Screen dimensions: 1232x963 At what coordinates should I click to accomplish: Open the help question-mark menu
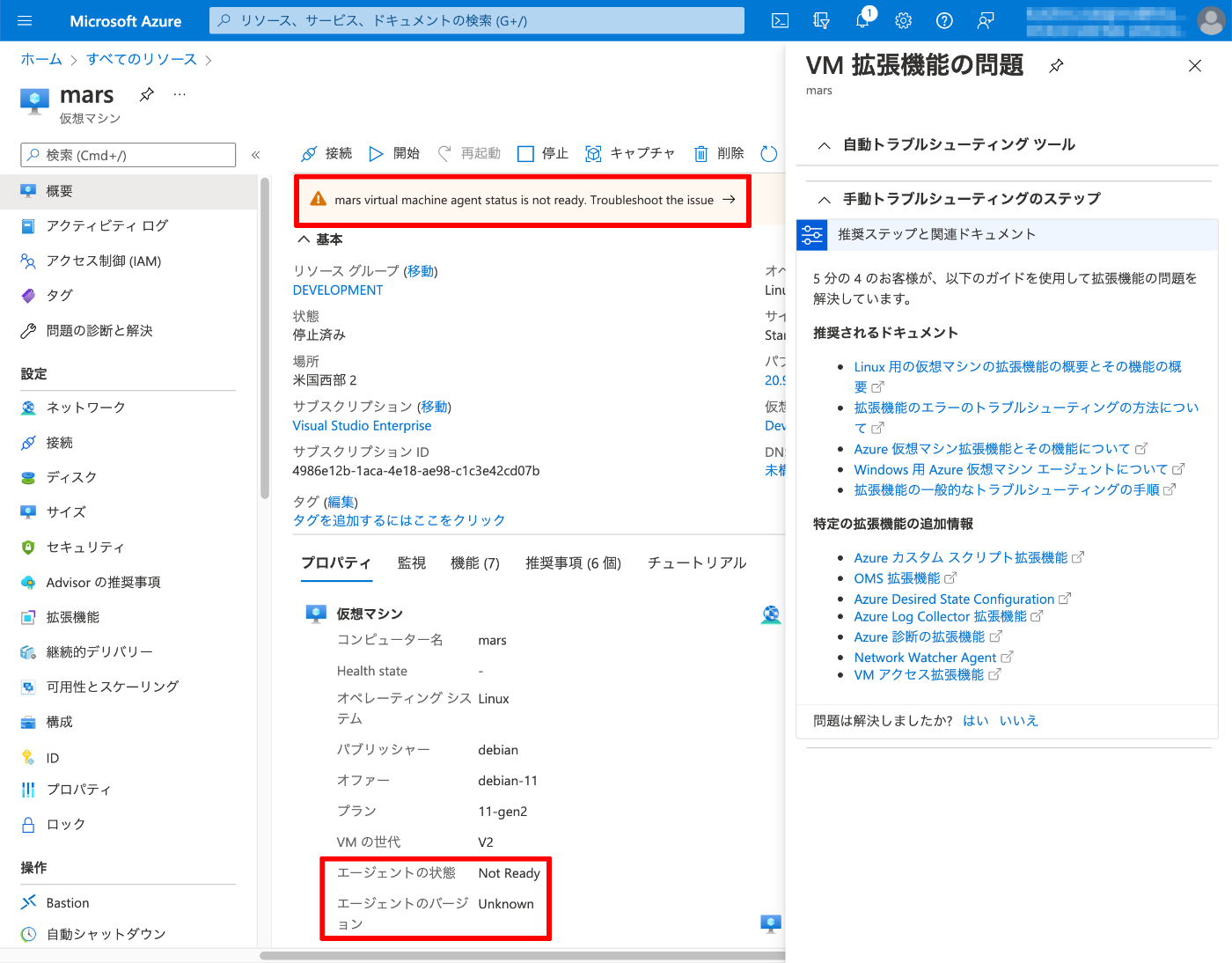pyautogui.click(x=944, y=20)
